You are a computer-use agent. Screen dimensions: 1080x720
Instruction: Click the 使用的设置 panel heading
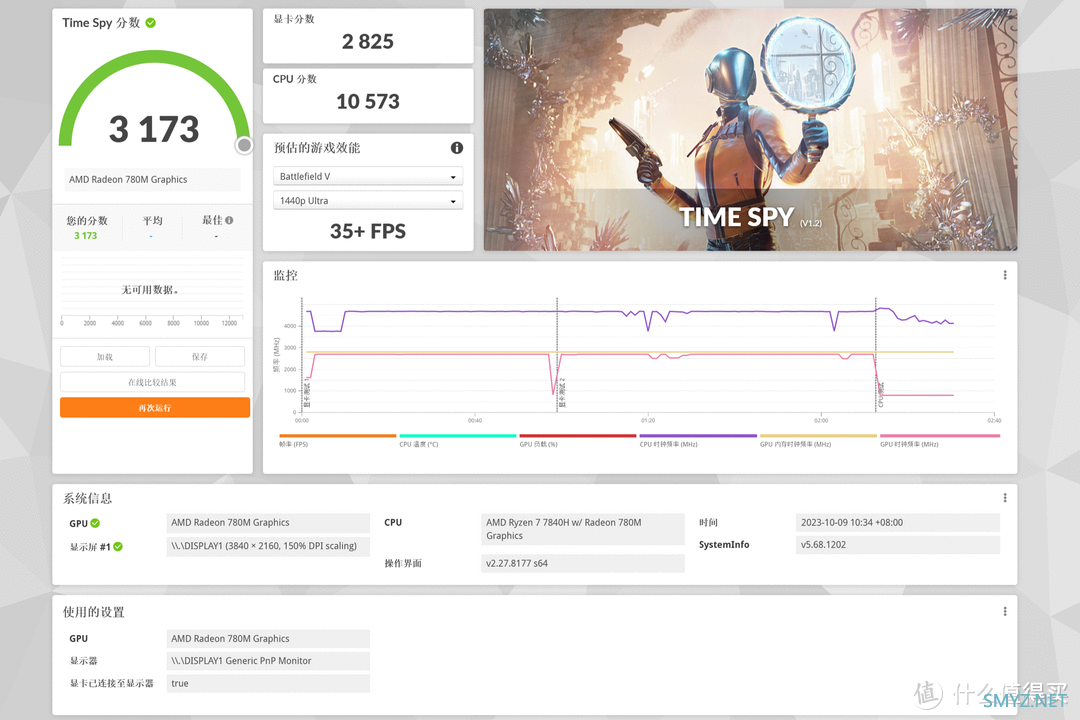point(94,612)
